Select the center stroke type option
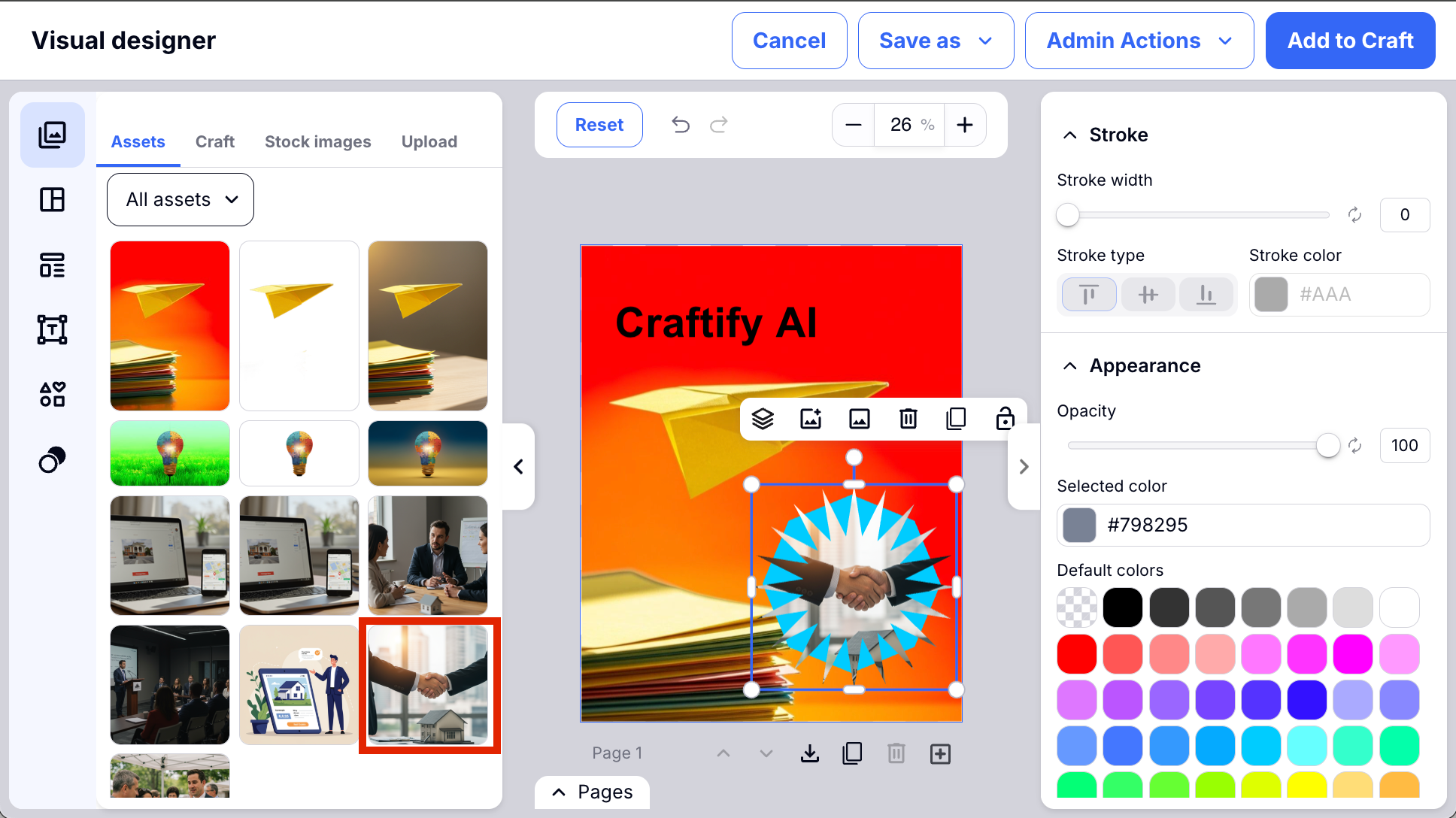The height and width of the screenshot is (818, 1456). coord(1148,295)
